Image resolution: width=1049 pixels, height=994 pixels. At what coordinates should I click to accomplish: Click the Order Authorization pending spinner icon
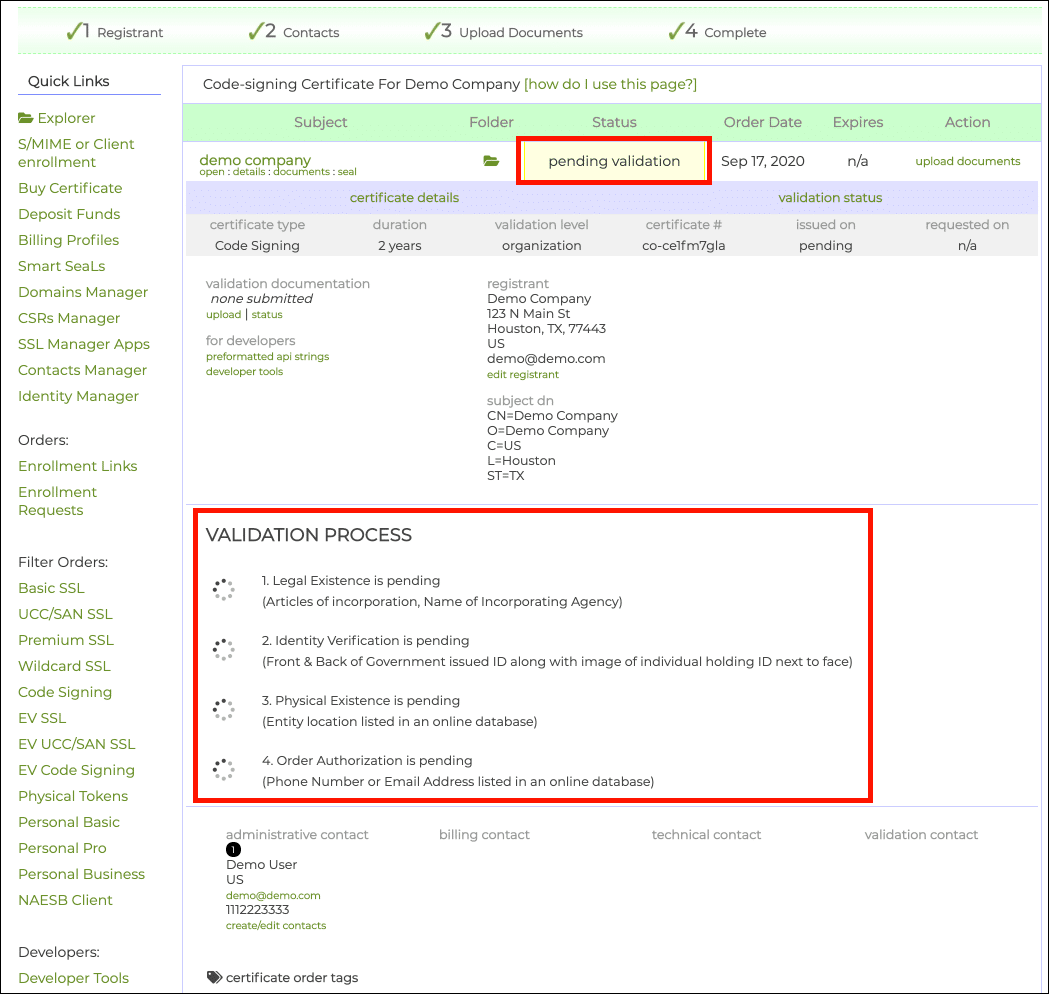pyautogui.click(x=224, y=770)
